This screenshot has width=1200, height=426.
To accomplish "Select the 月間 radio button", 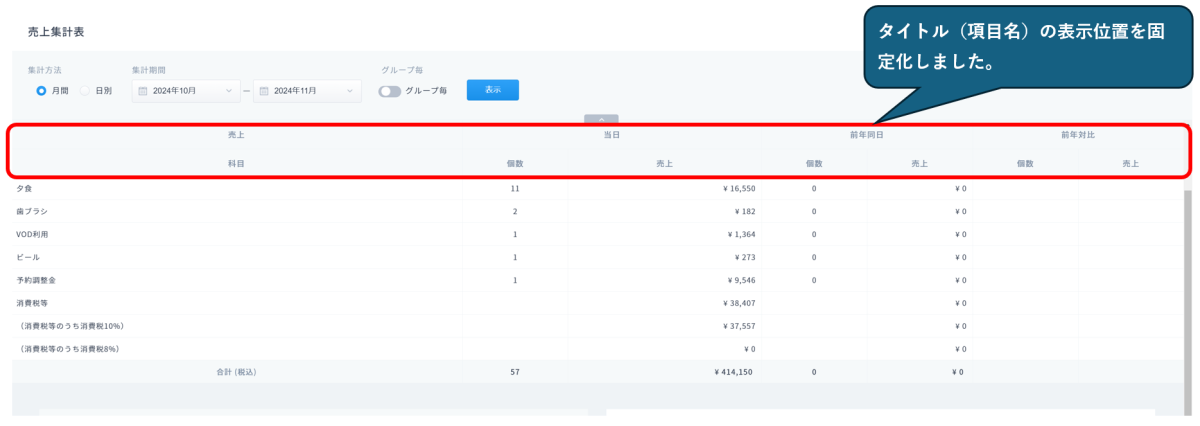I will tap(42, 91).
